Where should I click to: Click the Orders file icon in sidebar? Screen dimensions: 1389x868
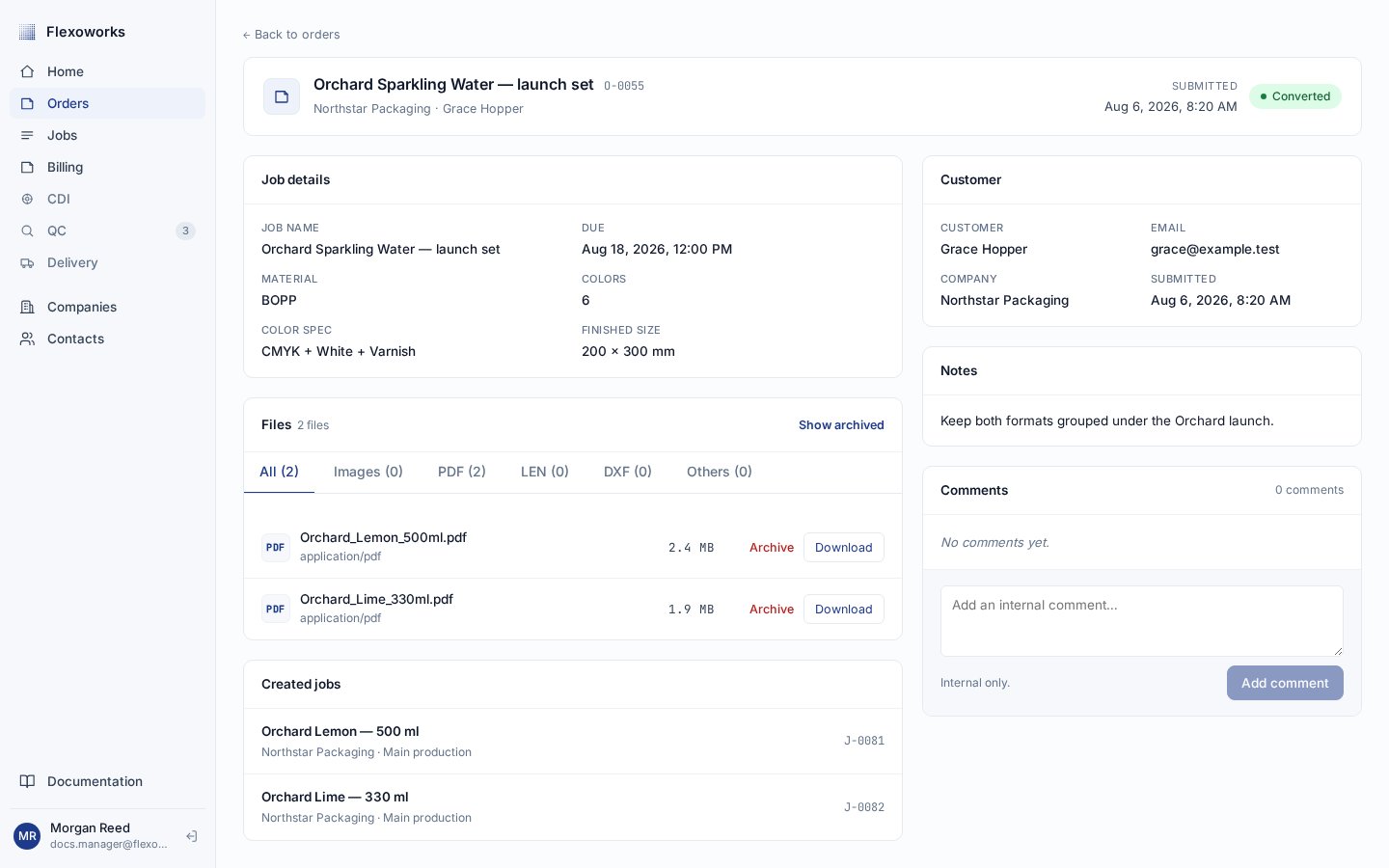[27, 103]
